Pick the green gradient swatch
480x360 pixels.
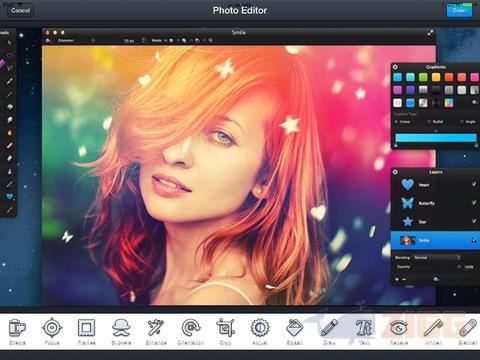pos(423,77)
